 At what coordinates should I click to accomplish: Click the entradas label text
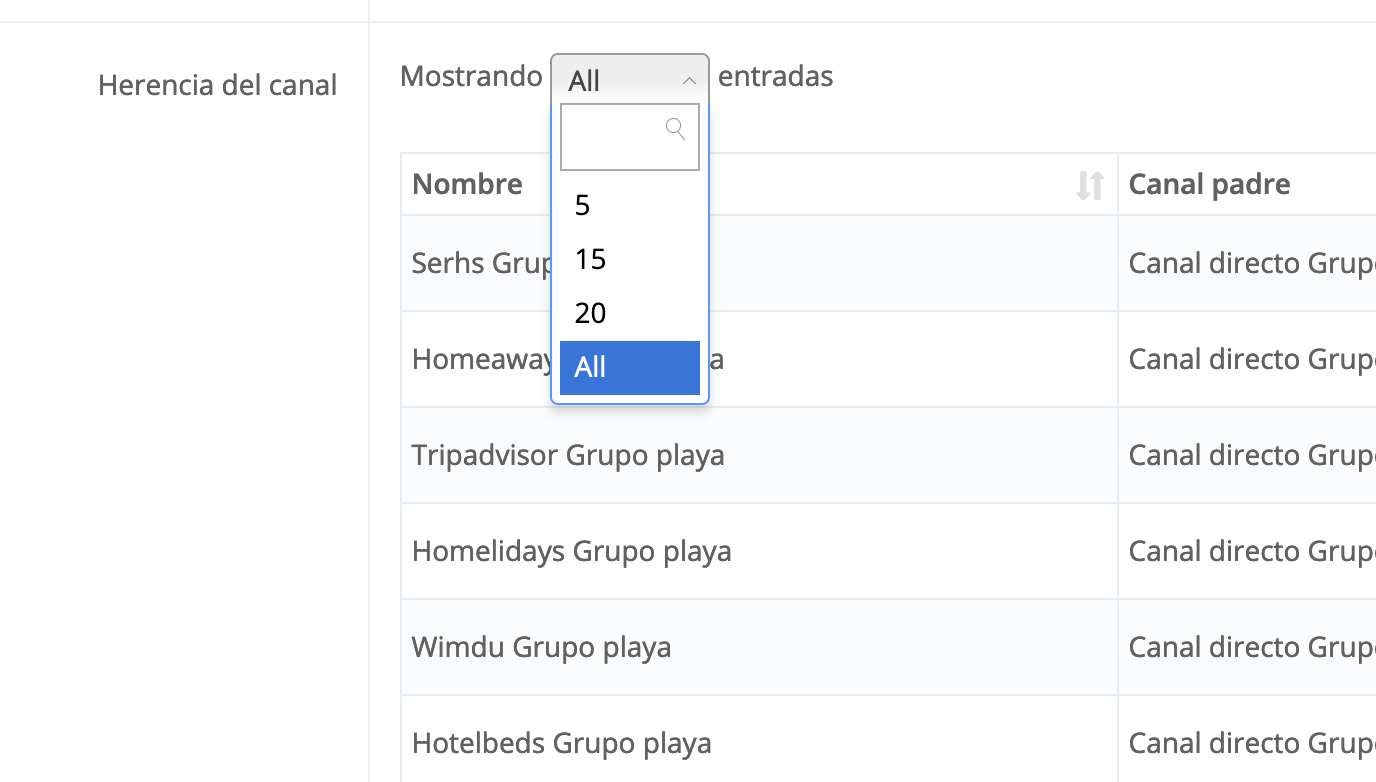776,76
